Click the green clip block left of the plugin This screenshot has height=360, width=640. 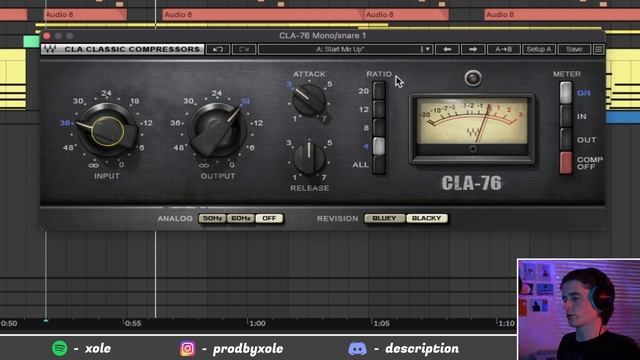31,41
